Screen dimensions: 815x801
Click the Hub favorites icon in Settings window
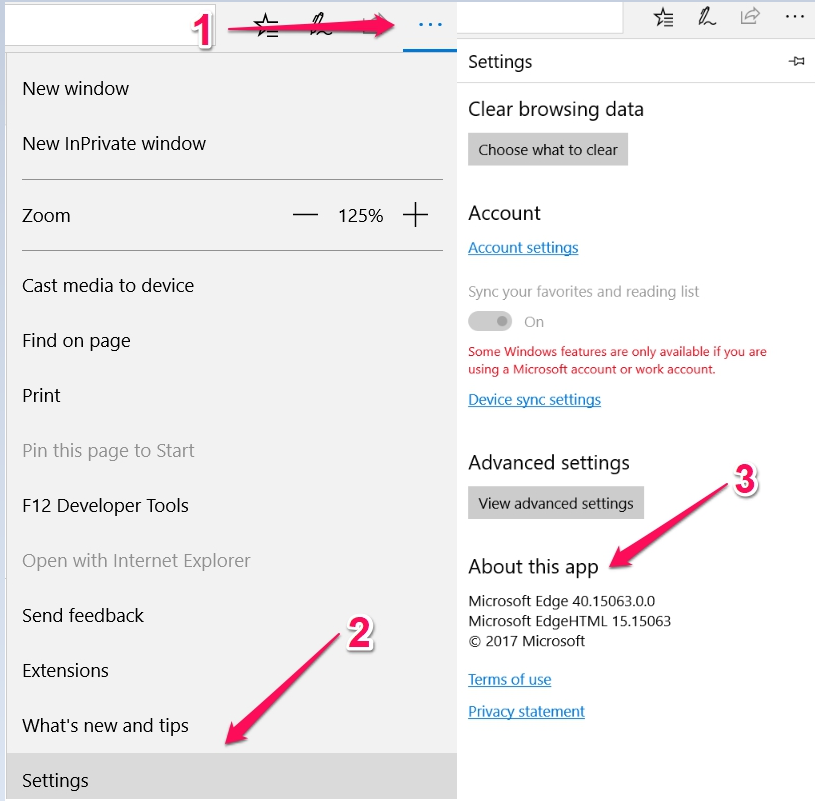click(x=664, y=18)
